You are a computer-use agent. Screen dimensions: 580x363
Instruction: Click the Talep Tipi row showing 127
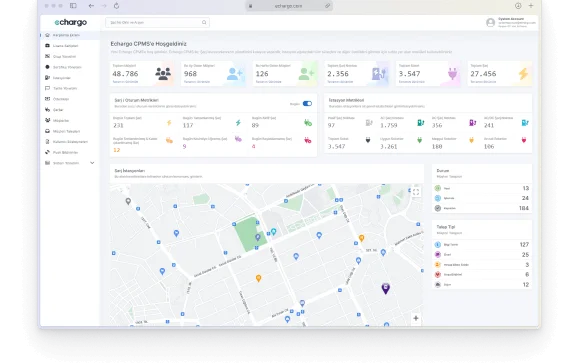(482, 245)
